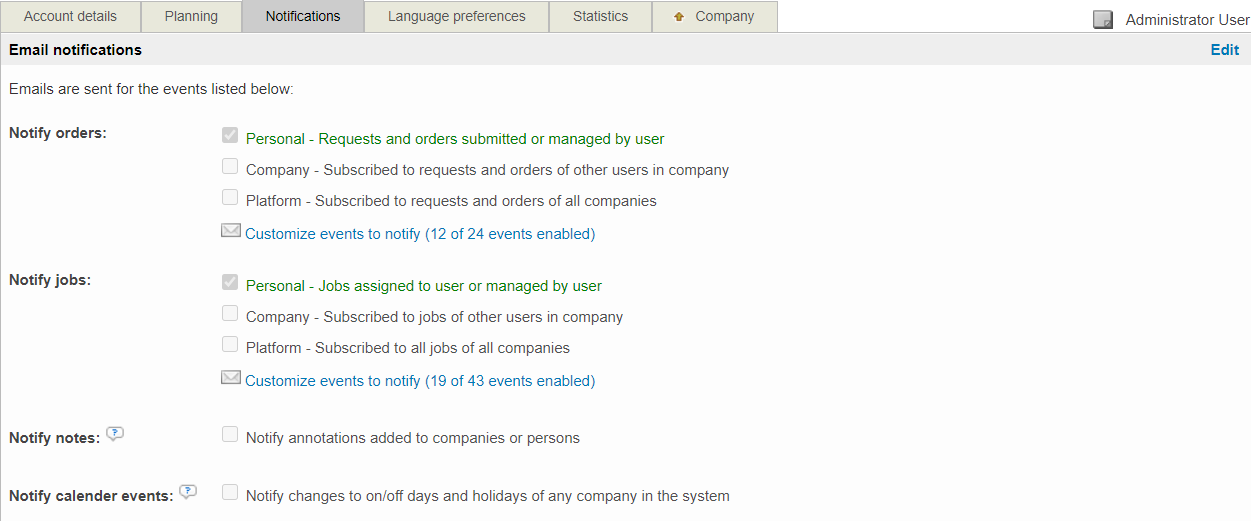Check Notify annotations added to companies checkbox

point(230,435)
